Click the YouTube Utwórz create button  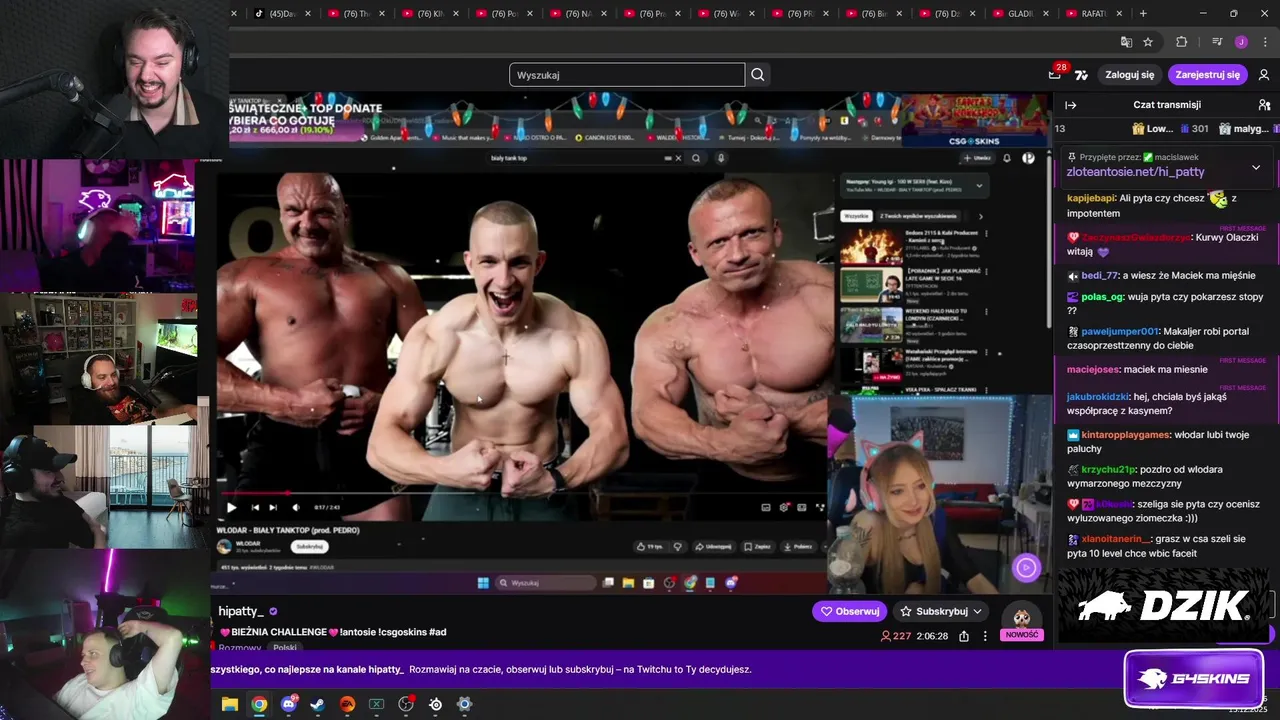pos(977,158)
